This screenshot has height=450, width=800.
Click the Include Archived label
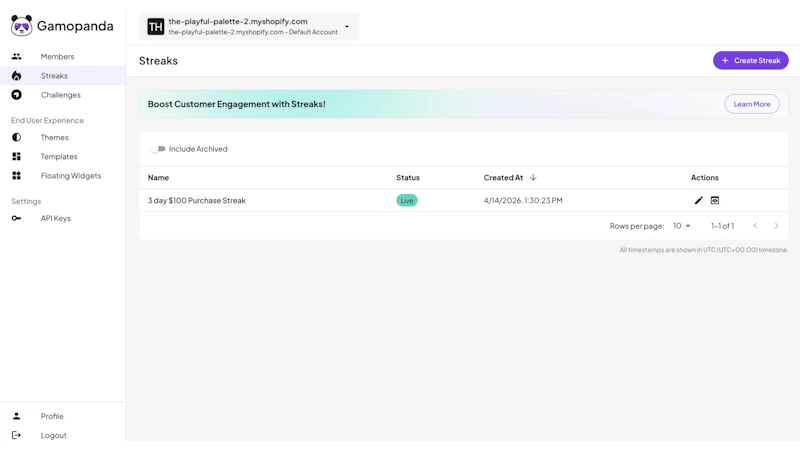coord(198,149)
